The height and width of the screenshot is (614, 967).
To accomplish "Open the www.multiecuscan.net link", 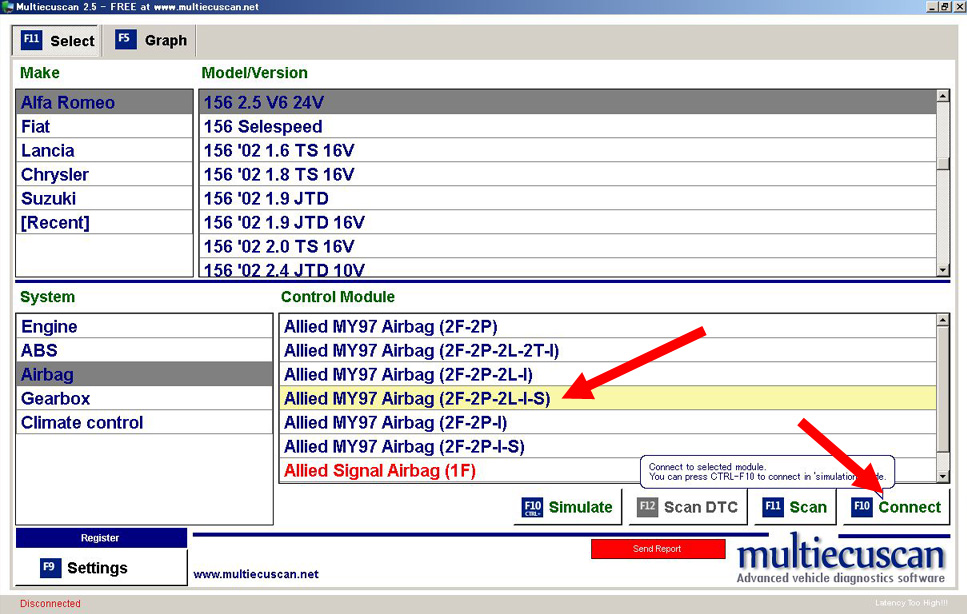I will click(x=256, y=575).
